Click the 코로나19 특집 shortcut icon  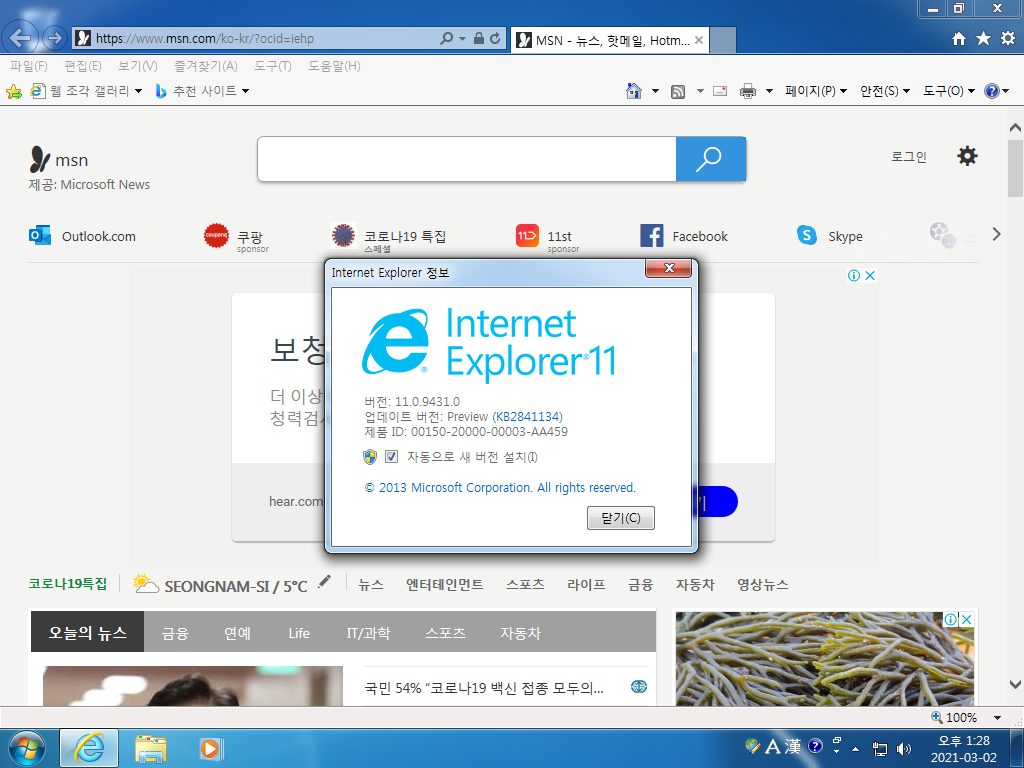tap(343, 236)
